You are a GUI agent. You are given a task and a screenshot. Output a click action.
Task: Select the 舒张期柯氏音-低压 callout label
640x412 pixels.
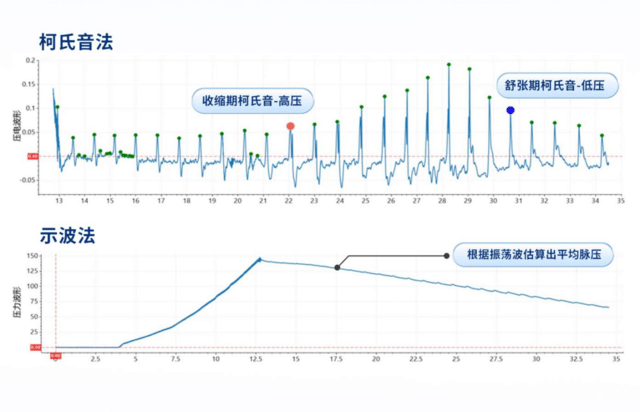pyautogui.click(x=557, y=85)
